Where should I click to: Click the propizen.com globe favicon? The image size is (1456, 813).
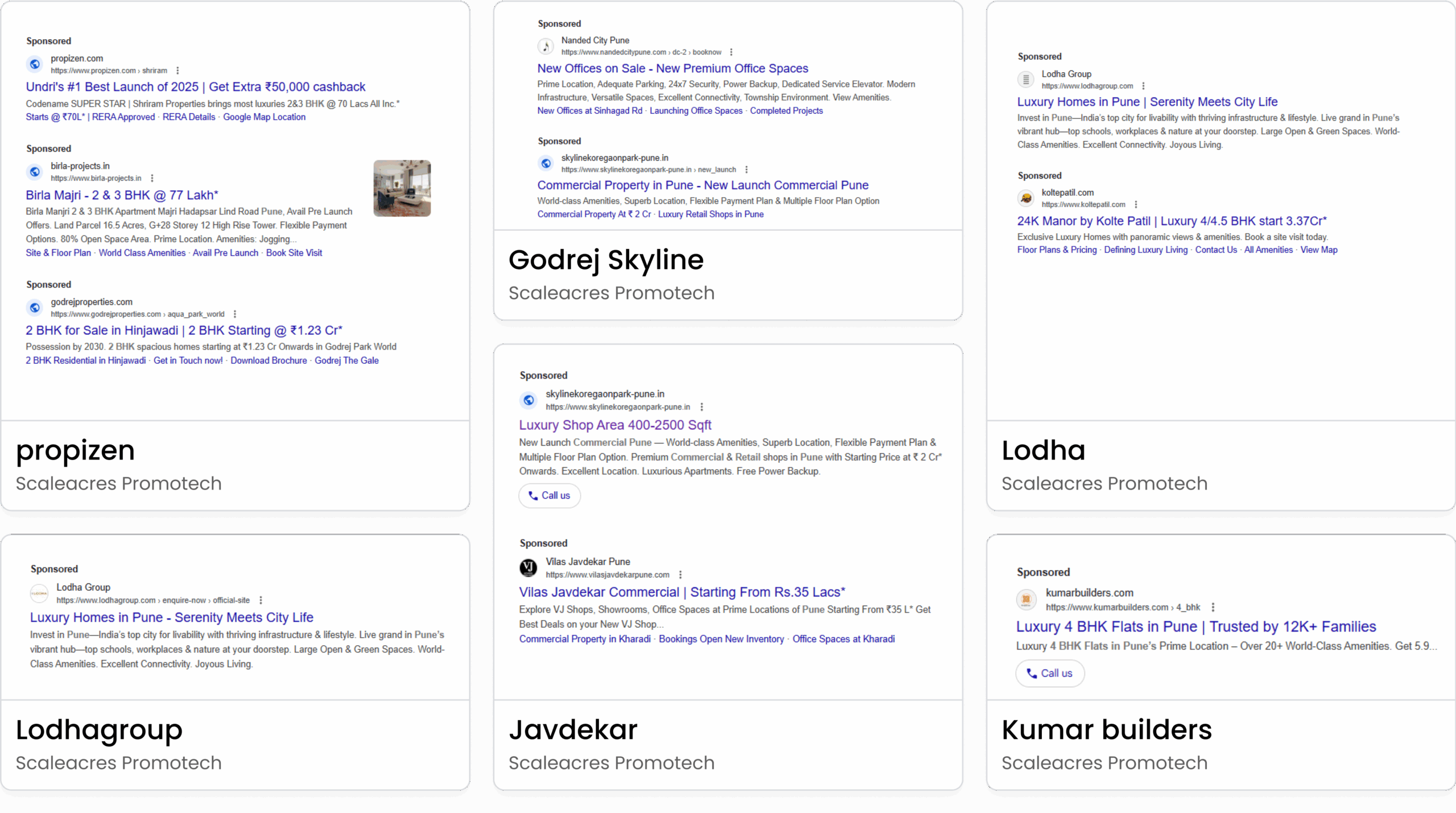tap(35, 64)
